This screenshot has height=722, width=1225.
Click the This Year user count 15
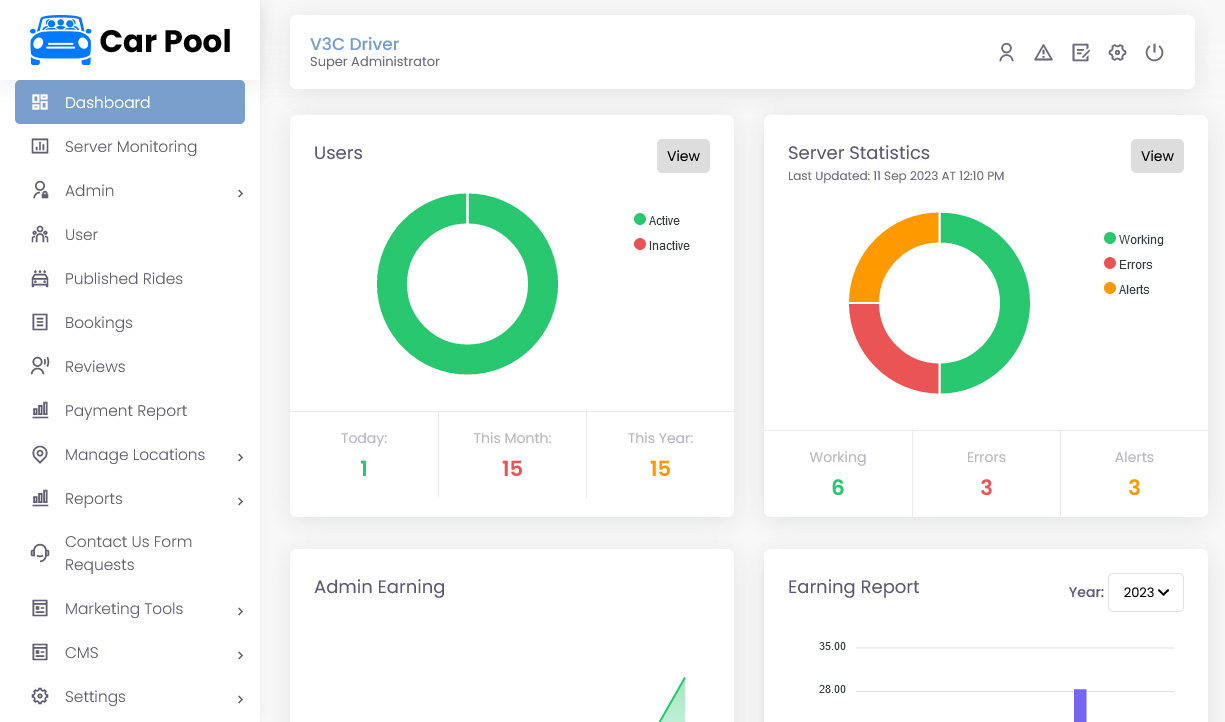click(x=660, y=469)
